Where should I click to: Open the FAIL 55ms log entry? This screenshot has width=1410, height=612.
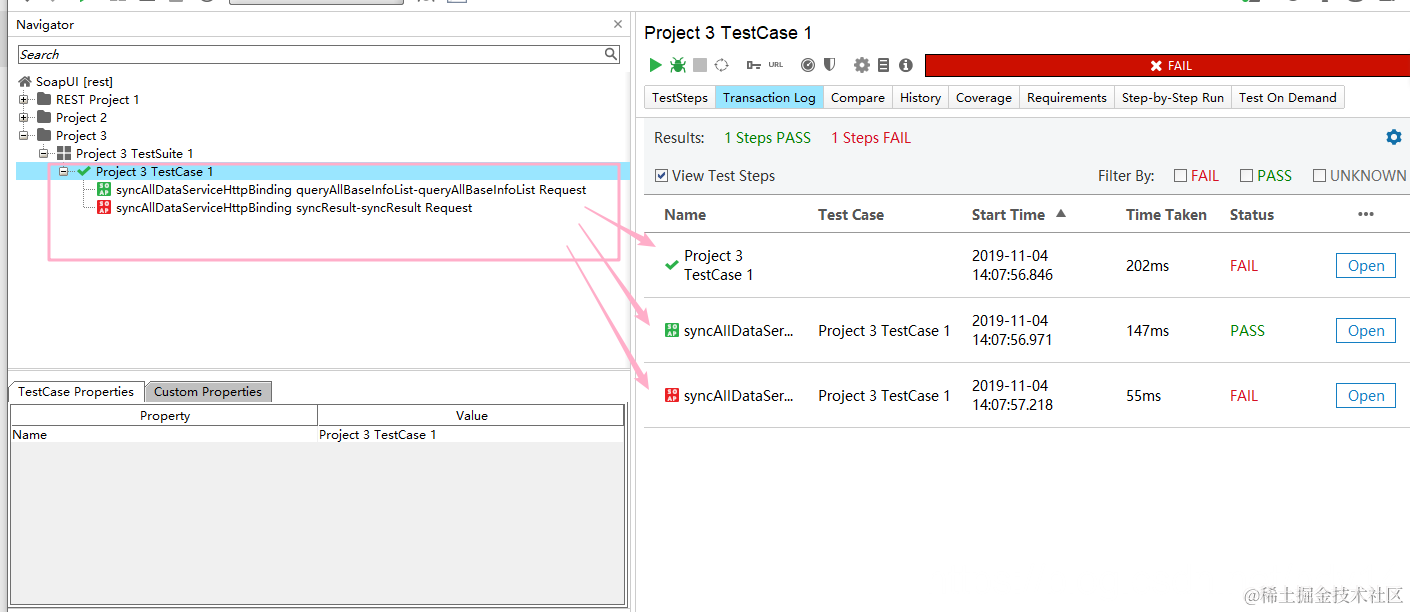1366,396
